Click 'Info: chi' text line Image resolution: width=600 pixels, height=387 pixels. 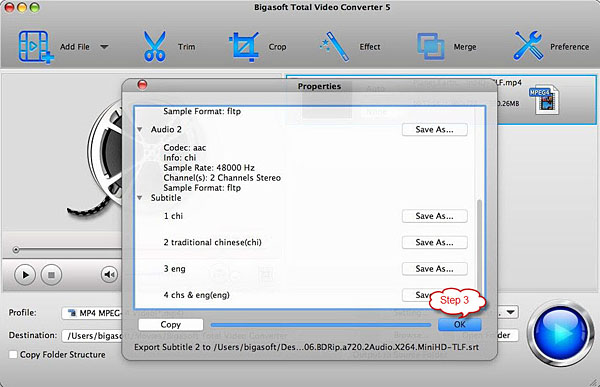[x=180, y=158]
